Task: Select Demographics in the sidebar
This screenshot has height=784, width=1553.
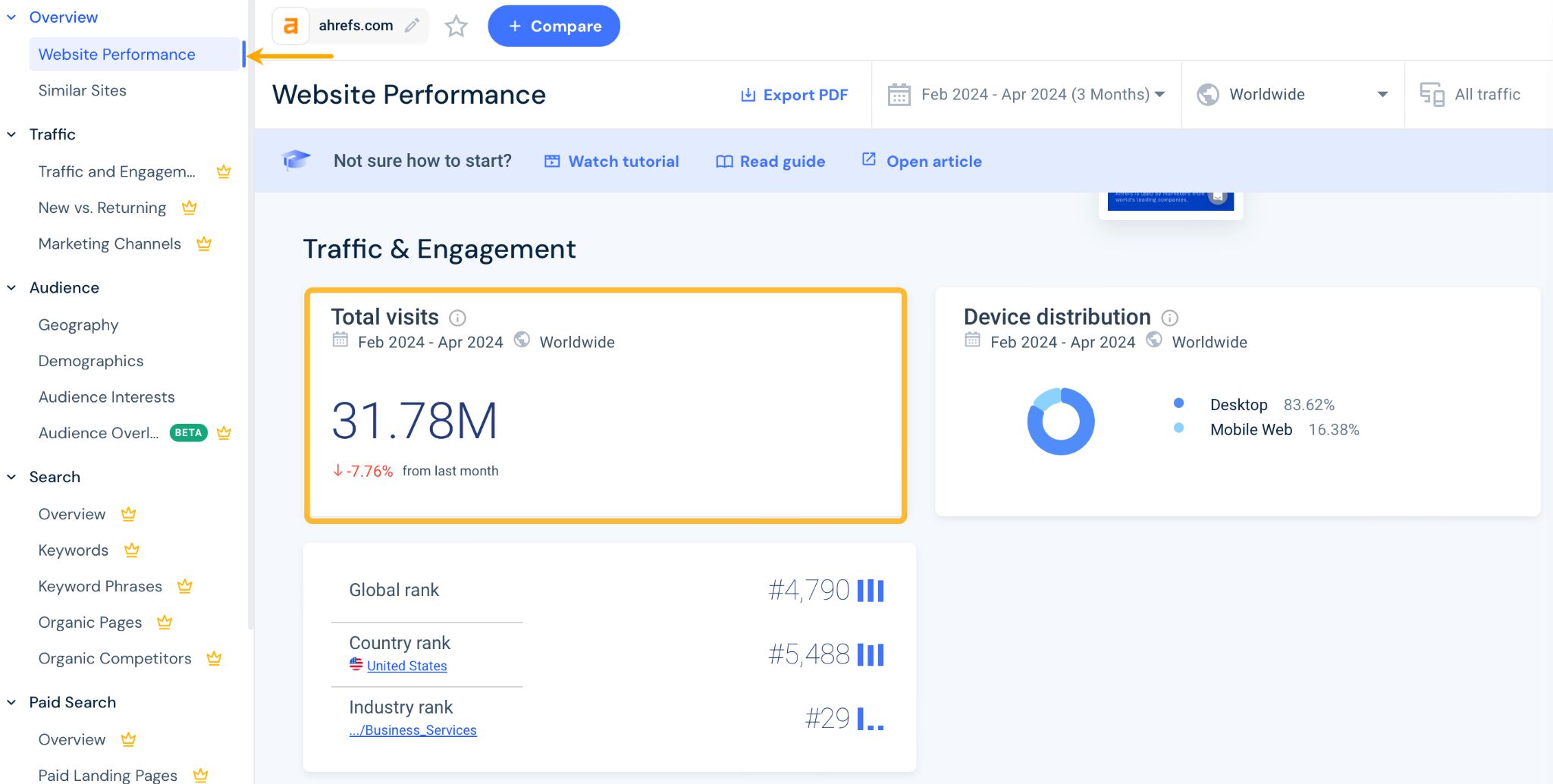Action: [90, 361]
